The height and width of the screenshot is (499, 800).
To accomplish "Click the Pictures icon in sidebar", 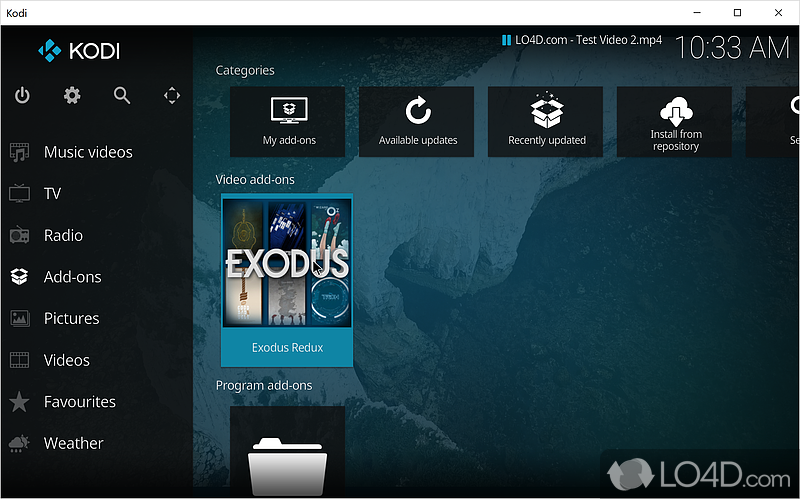I will [19, 318].
